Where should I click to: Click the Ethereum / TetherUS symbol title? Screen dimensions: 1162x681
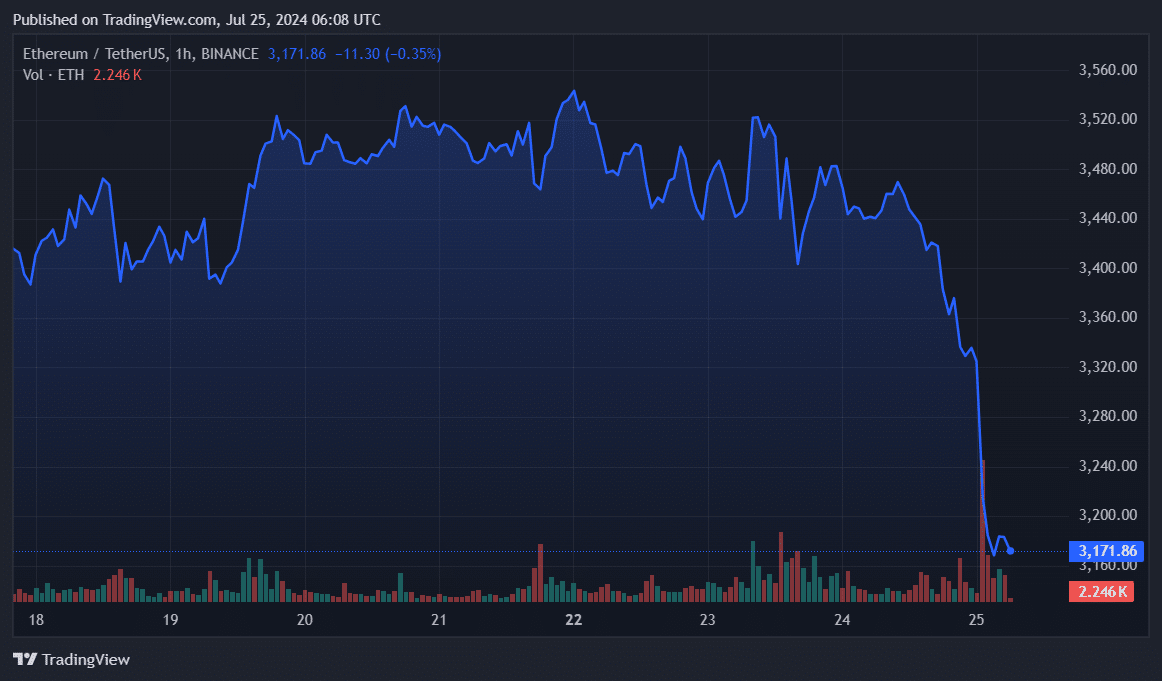[94, 54]
